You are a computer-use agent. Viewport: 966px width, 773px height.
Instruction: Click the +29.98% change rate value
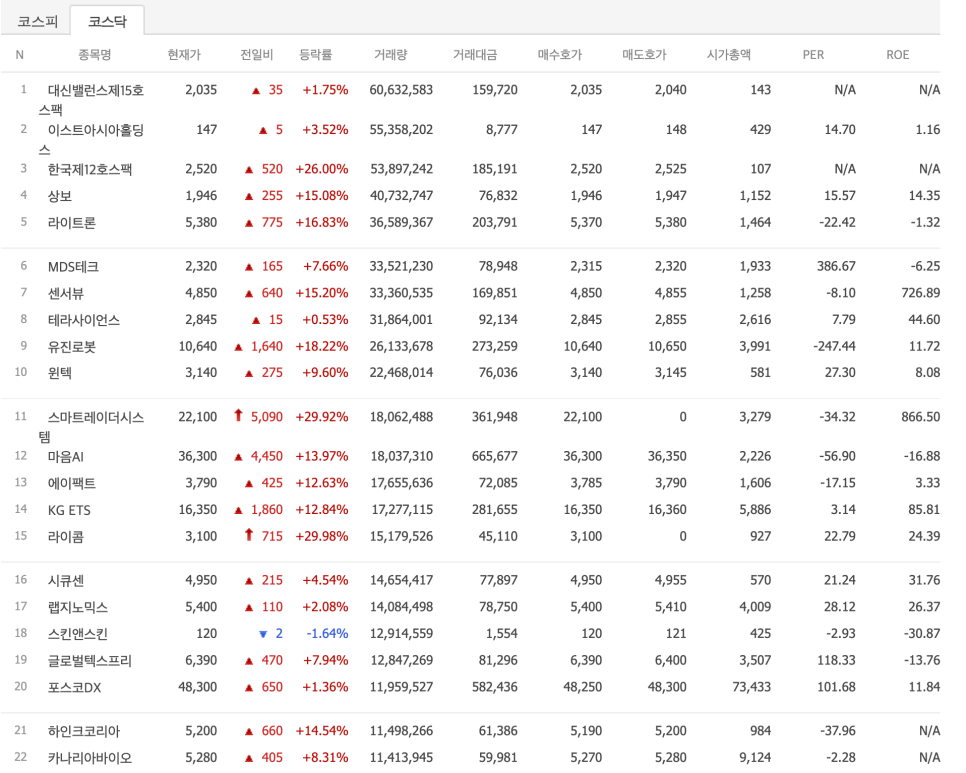[322, 536]
